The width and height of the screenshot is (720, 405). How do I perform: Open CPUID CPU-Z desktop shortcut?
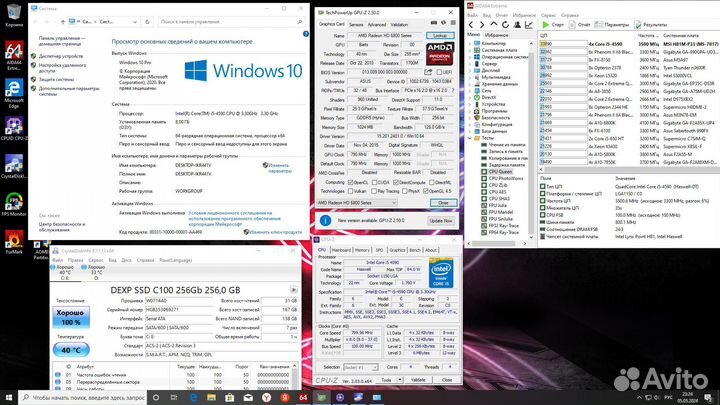[14, 129]
